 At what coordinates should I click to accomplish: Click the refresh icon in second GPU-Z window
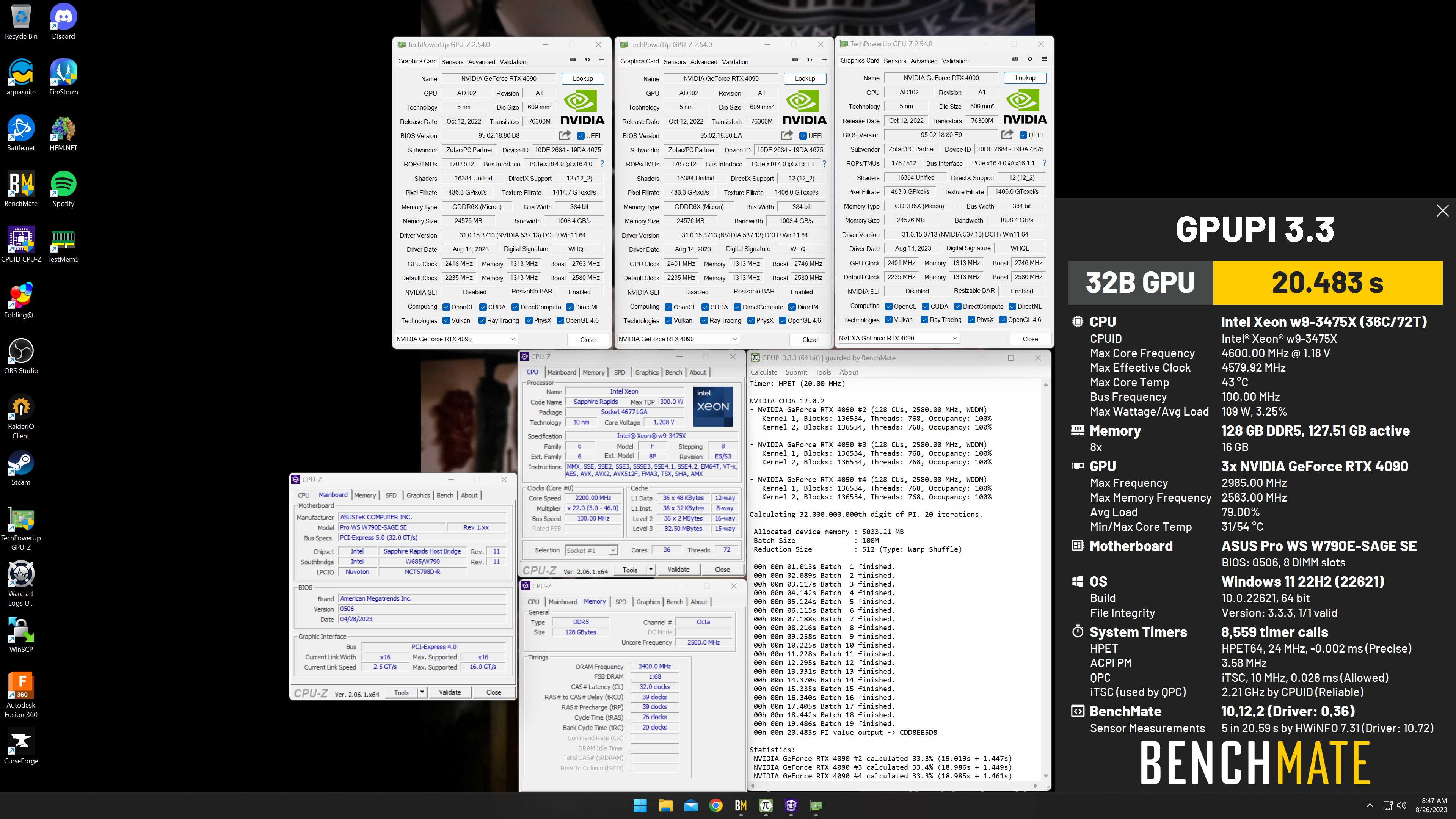810,60
